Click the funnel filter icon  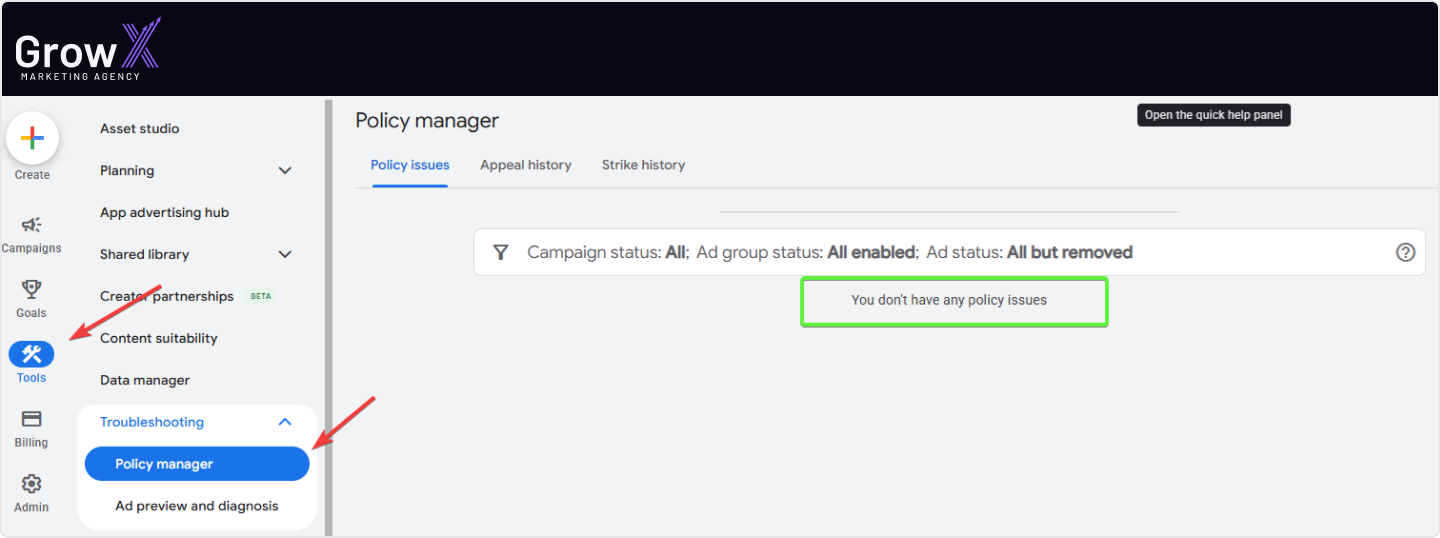501,252
